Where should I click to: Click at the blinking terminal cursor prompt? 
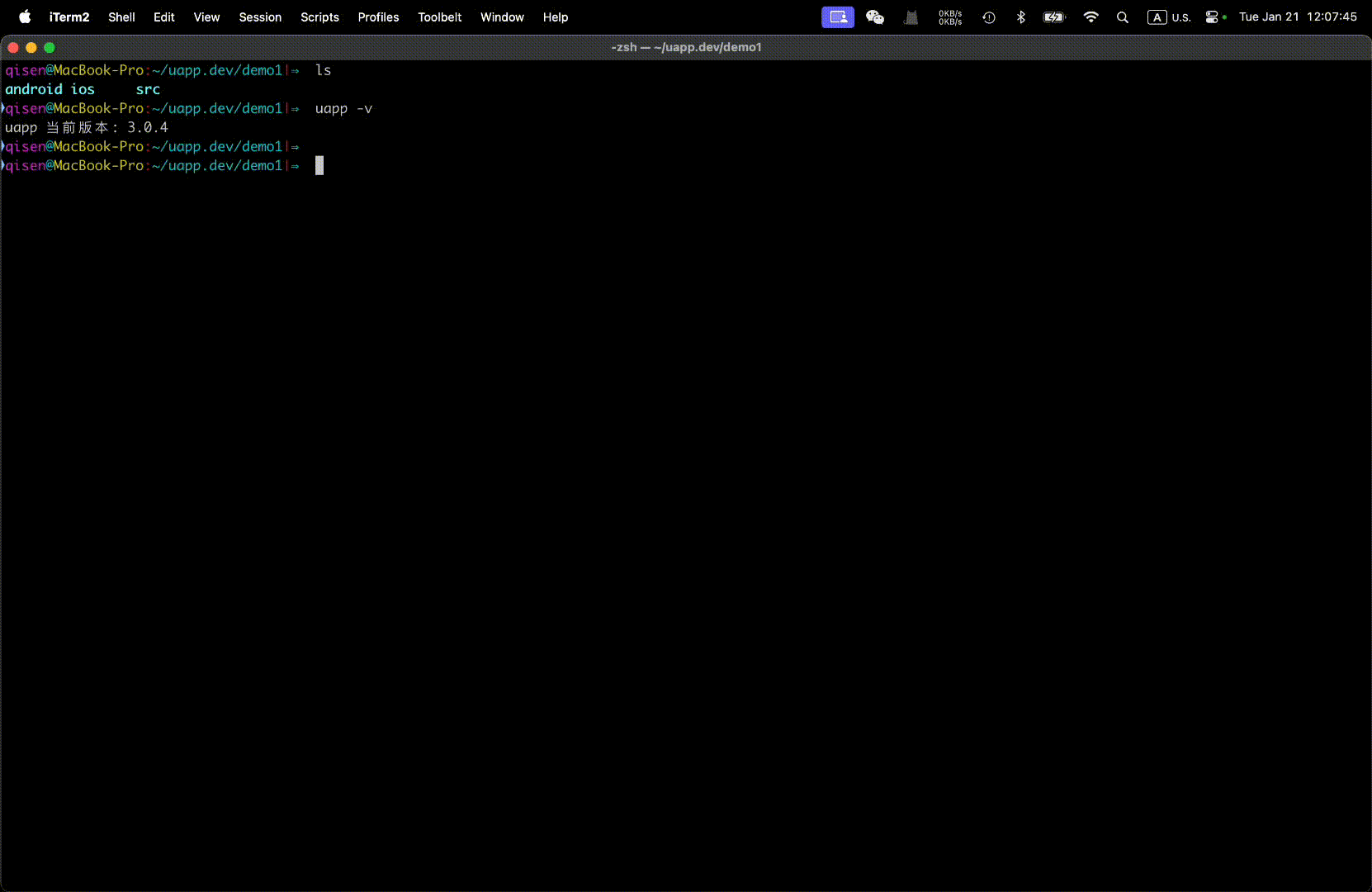point(319,165)
